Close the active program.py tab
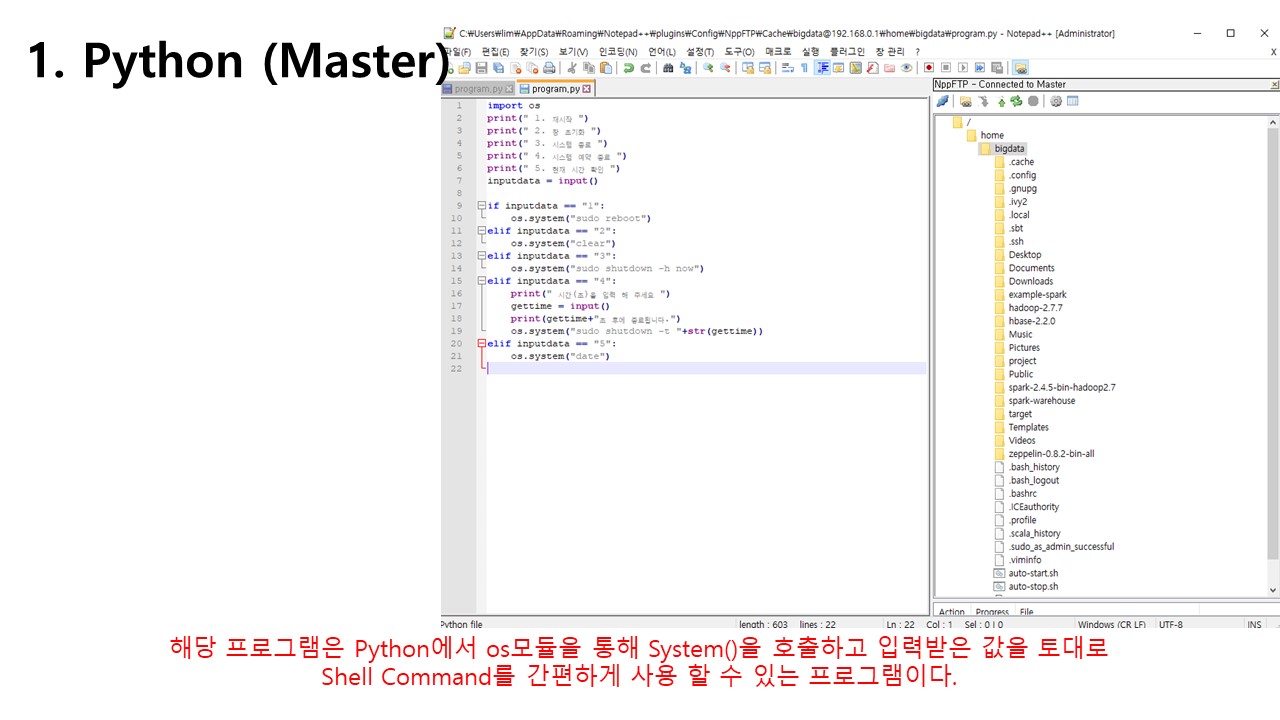 click(587, 89)
